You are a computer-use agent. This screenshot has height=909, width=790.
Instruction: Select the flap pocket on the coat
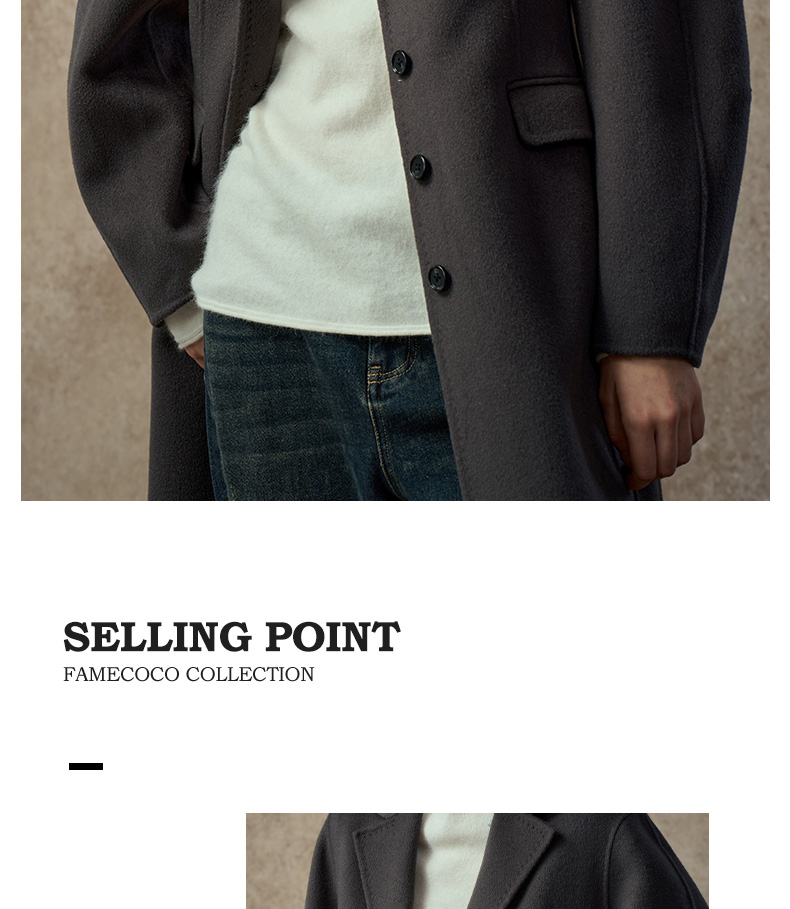(x=550, y=112)
